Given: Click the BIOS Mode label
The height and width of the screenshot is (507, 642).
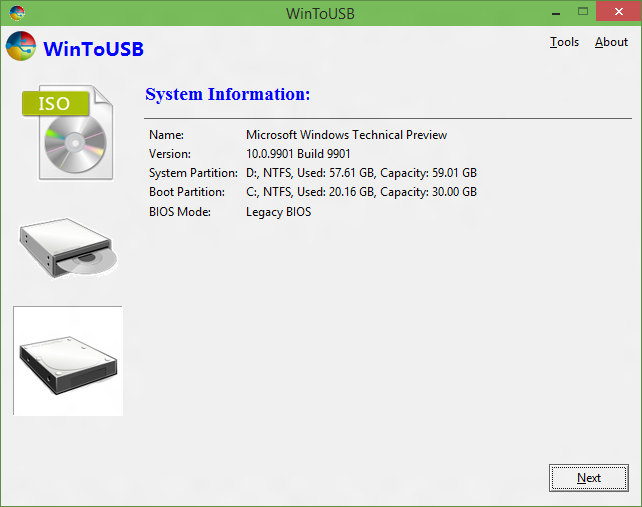Looking at the screenshot, I should (x=180, y=212).
